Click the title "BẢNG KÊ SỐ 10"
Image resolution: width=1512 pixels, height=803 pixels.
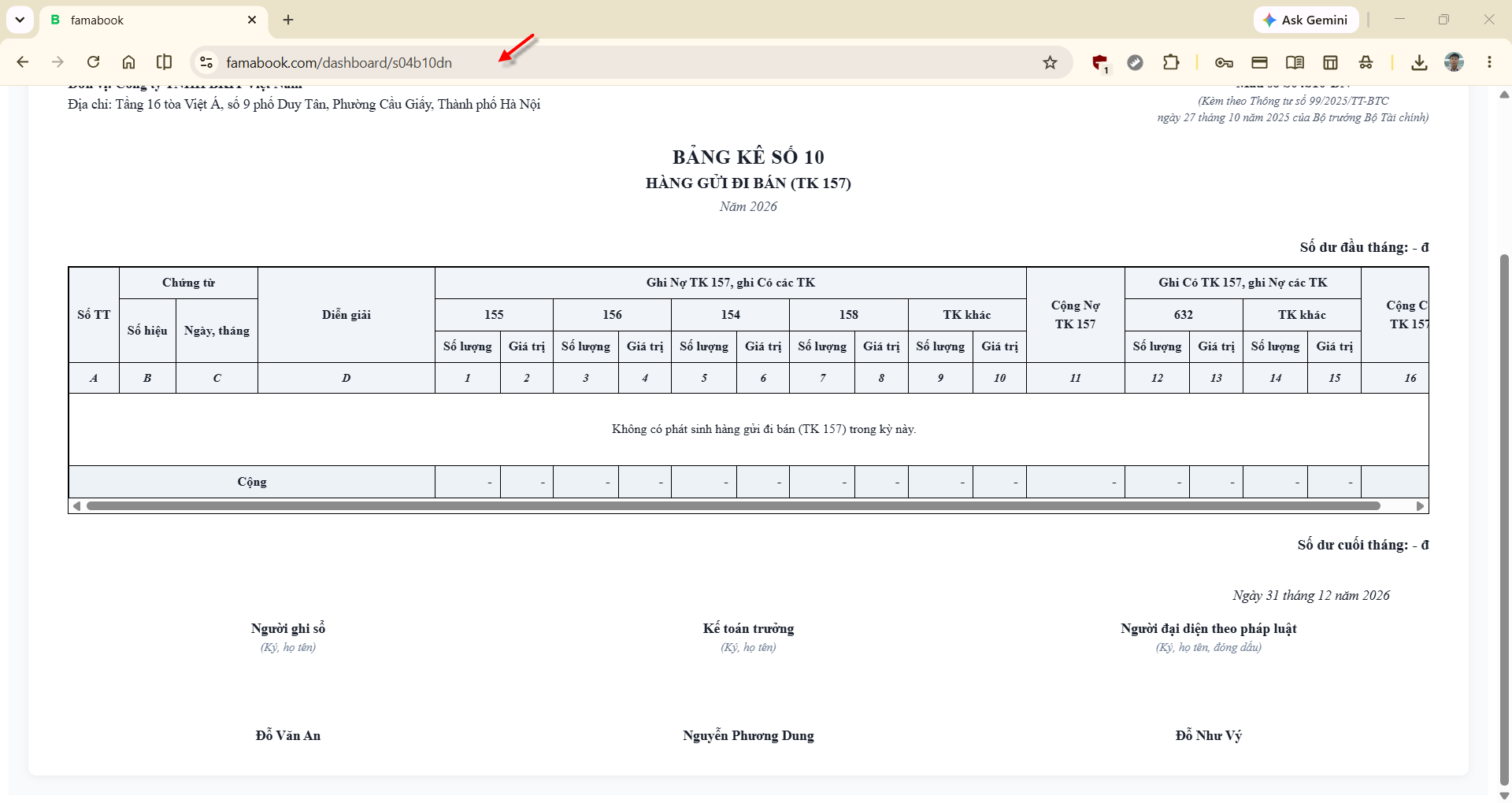click(x=748, y=157)
